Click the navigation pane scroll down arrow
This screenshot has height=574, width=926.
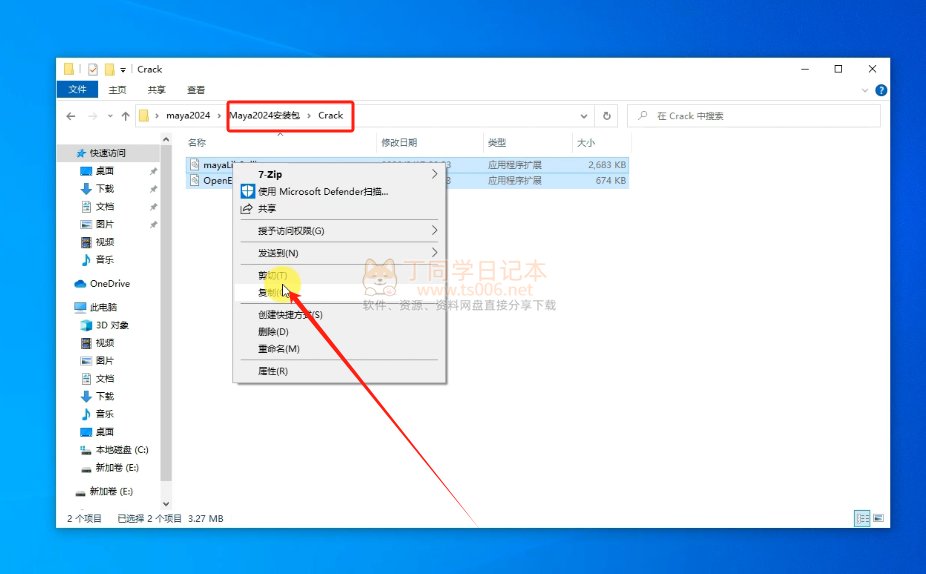coord(166,504)
